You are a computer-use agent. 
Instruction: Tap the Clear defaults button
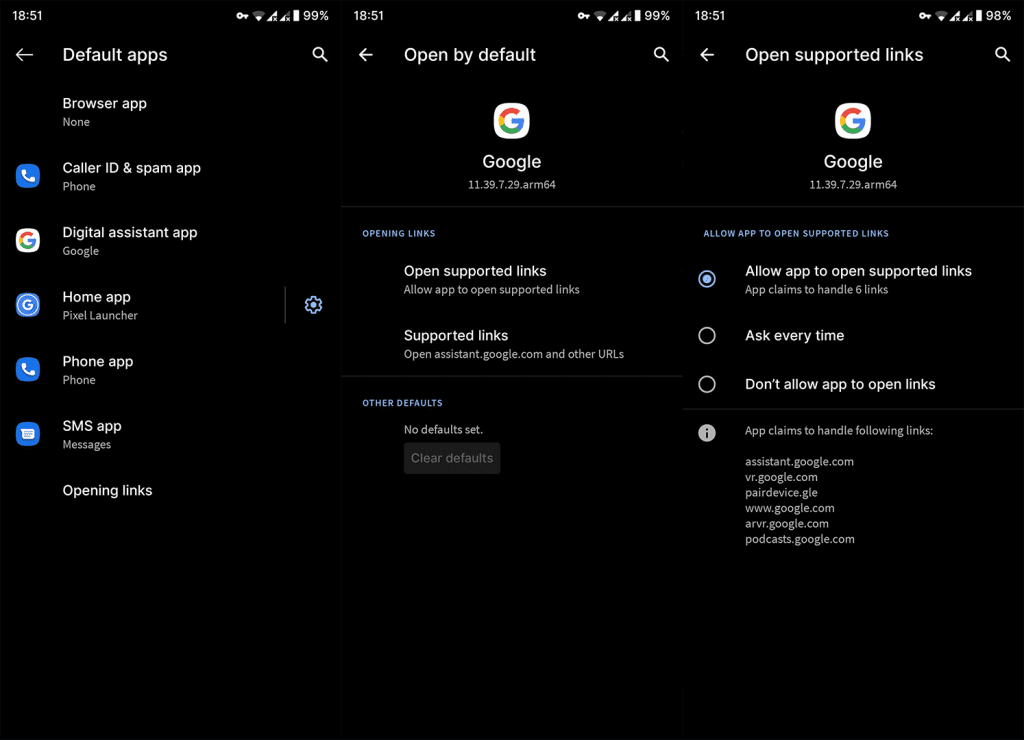452,458
